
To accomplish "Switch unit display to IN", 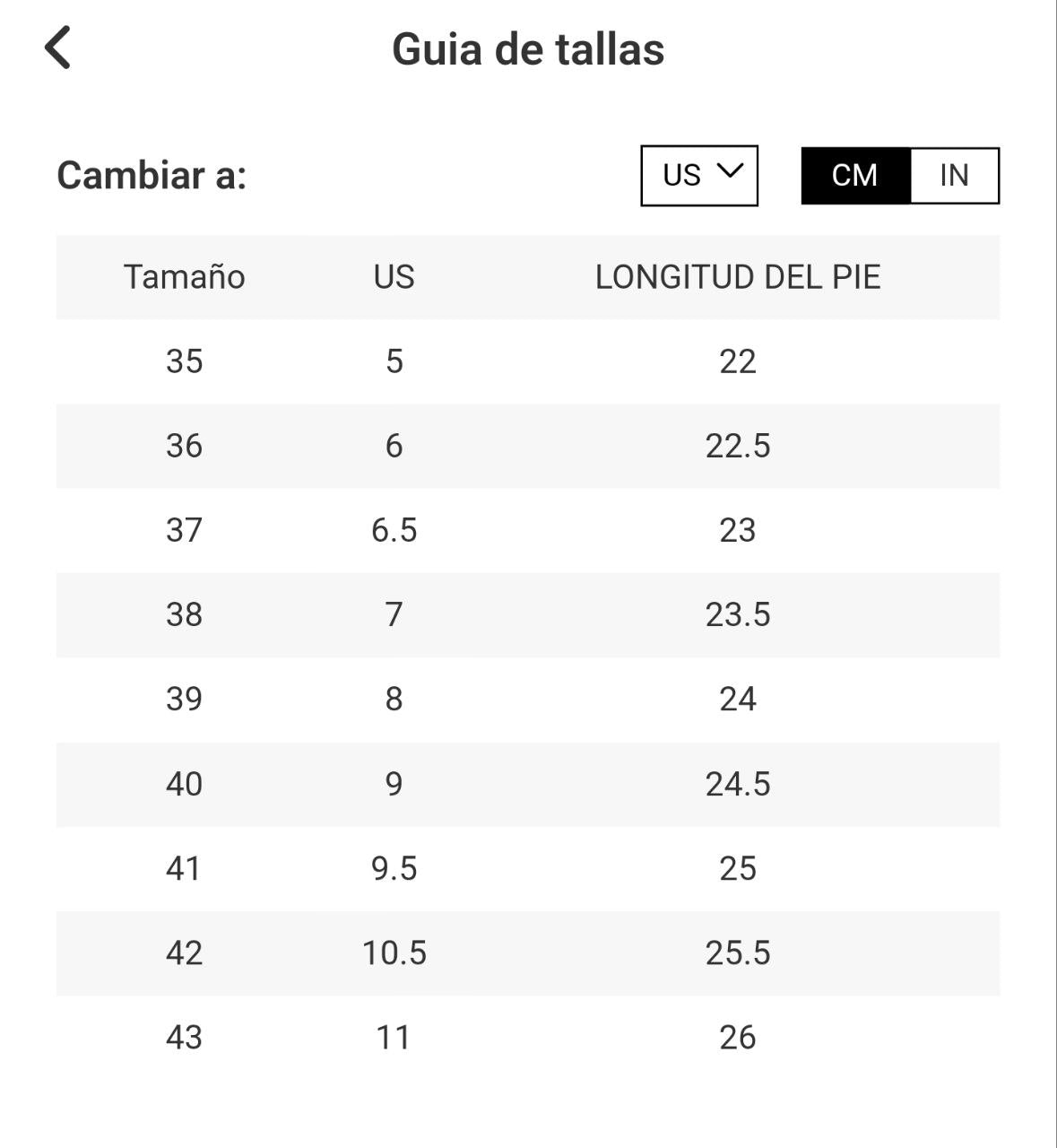I will (953, 175).
